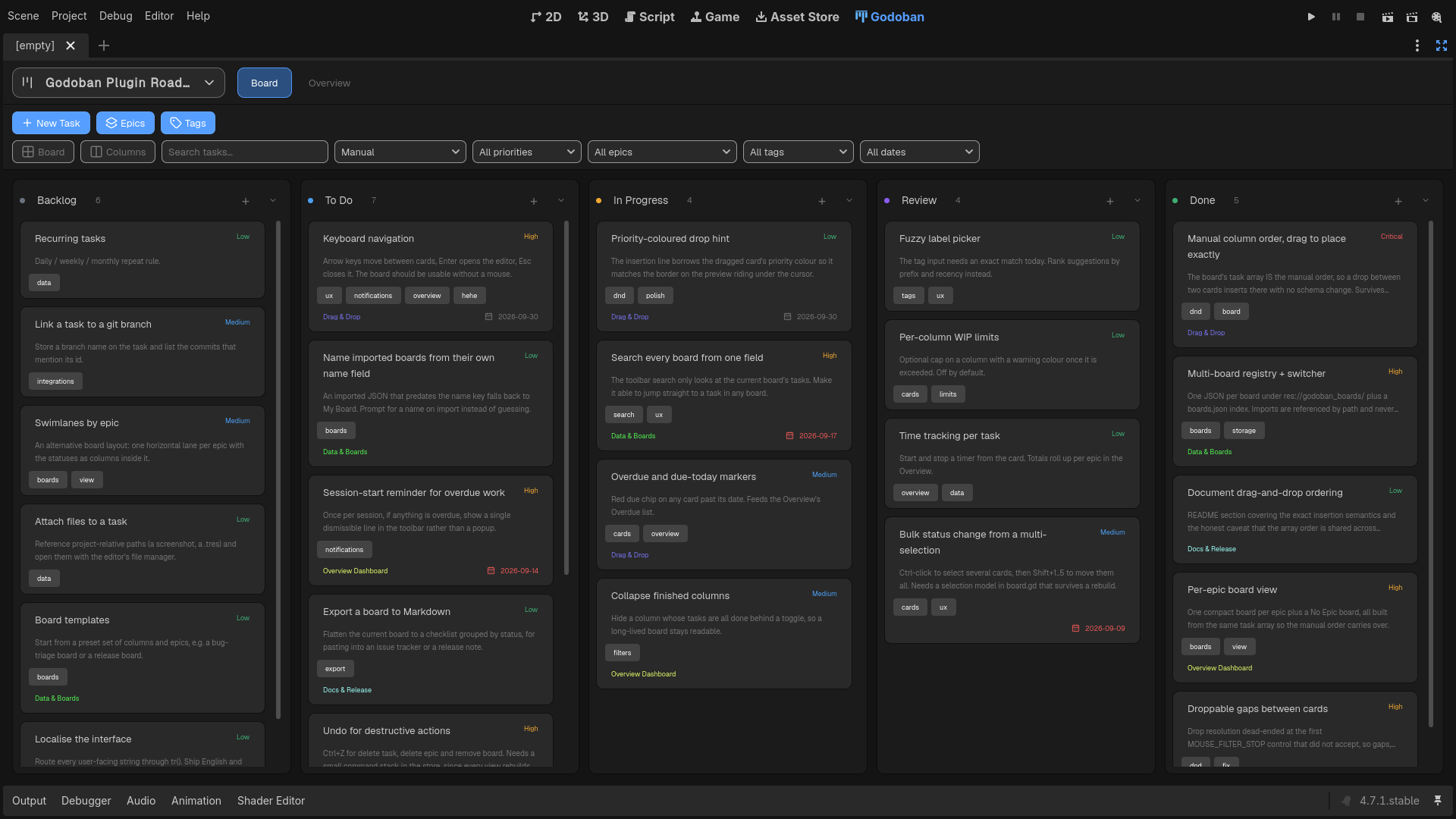Open the Tags manager button

click(x=188, y=123)
